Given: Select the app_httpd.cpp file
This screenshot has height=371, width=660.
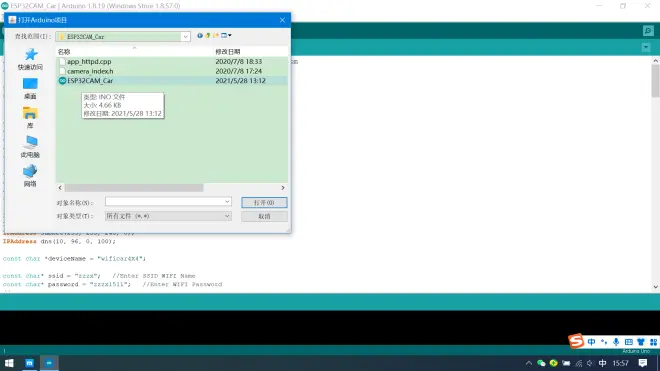Looking at the screenshot, I should pos(89,61).
